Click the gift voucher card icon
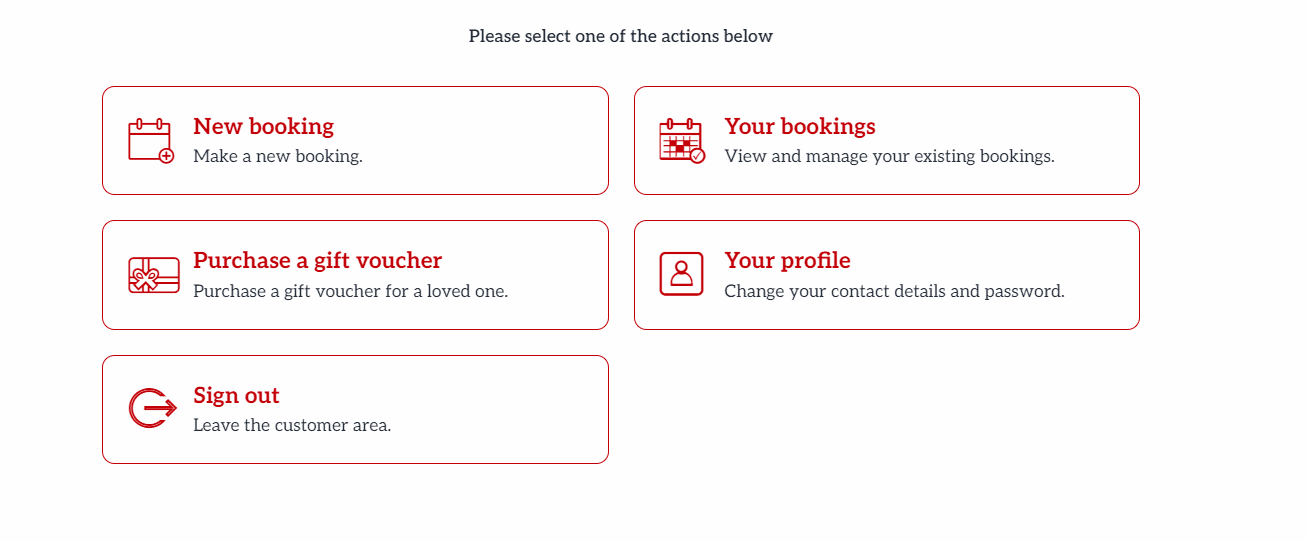 click(154, 275)
